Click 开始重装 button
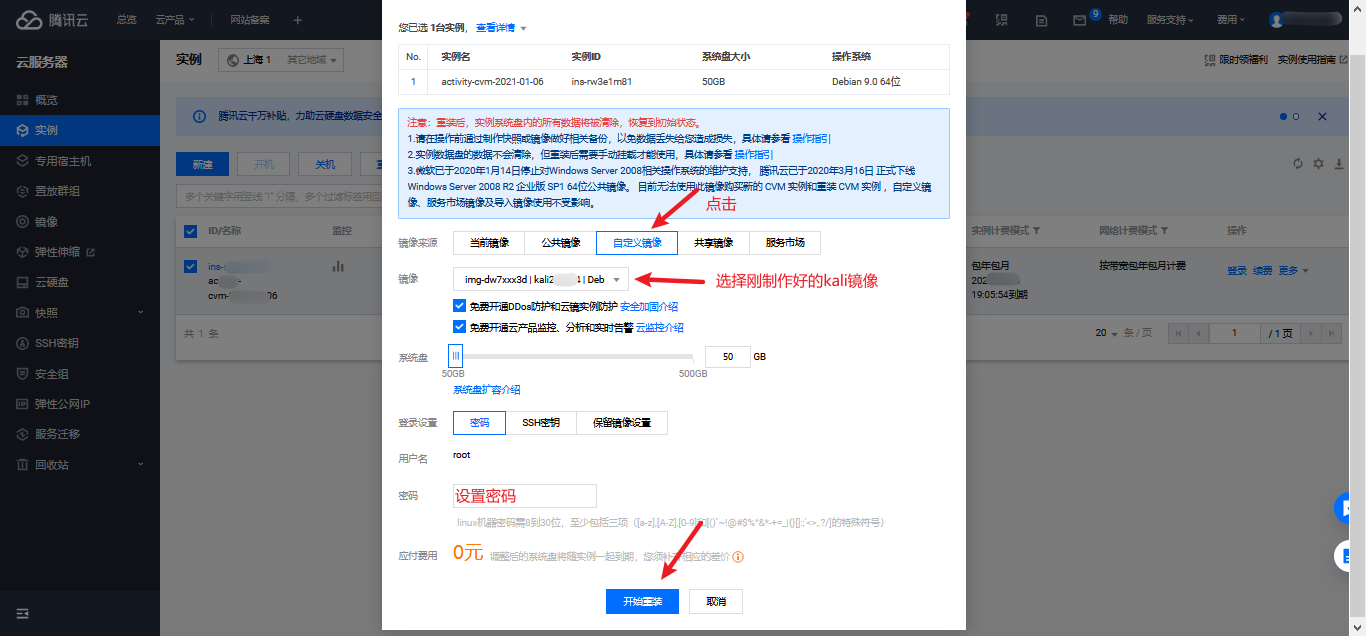The height and width of the screenshot is (636, 1366). pos(642,601)
